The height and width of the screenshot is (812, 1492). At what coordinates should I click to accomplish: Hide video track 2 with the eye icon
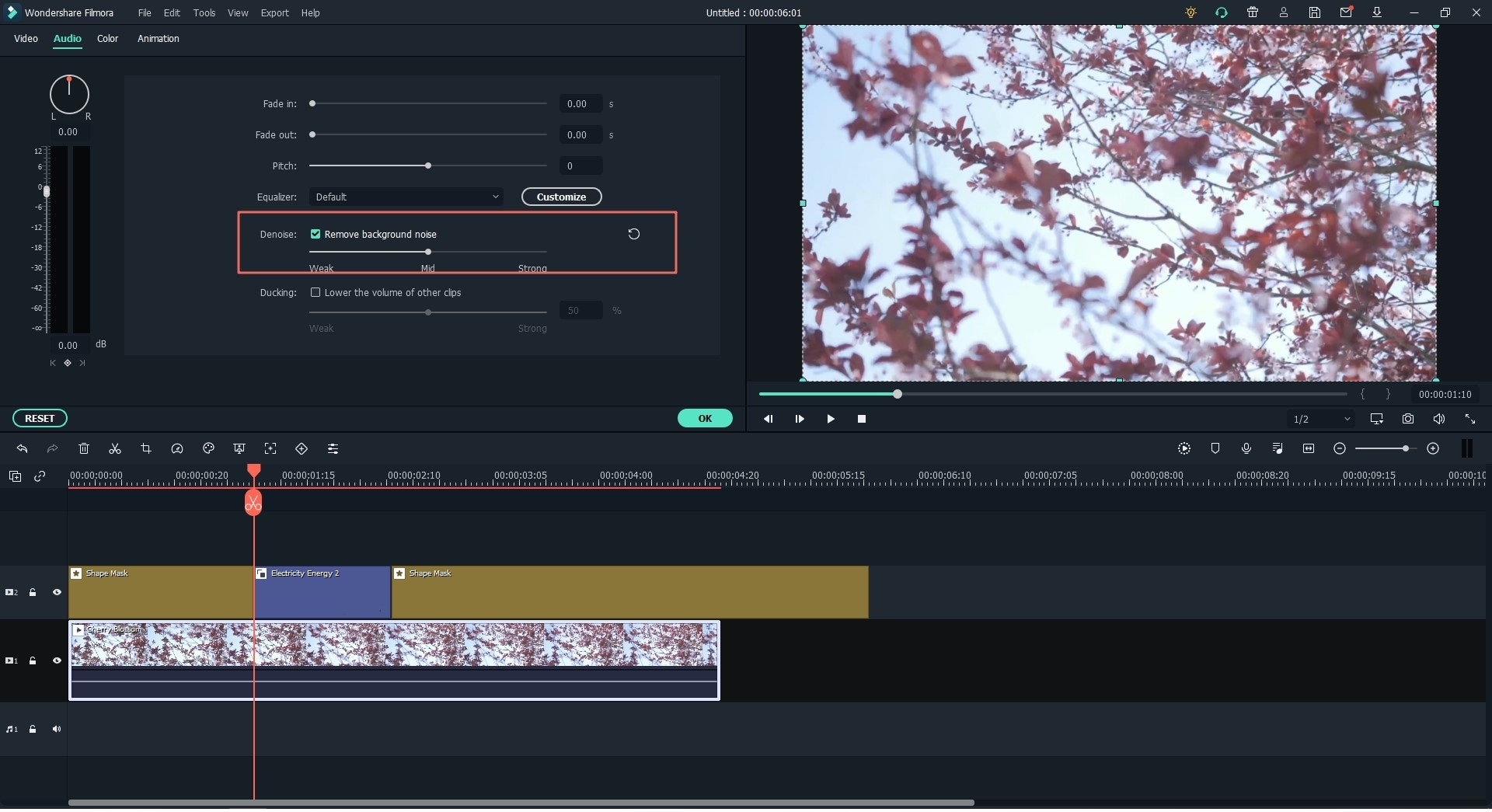click(57, 594)
